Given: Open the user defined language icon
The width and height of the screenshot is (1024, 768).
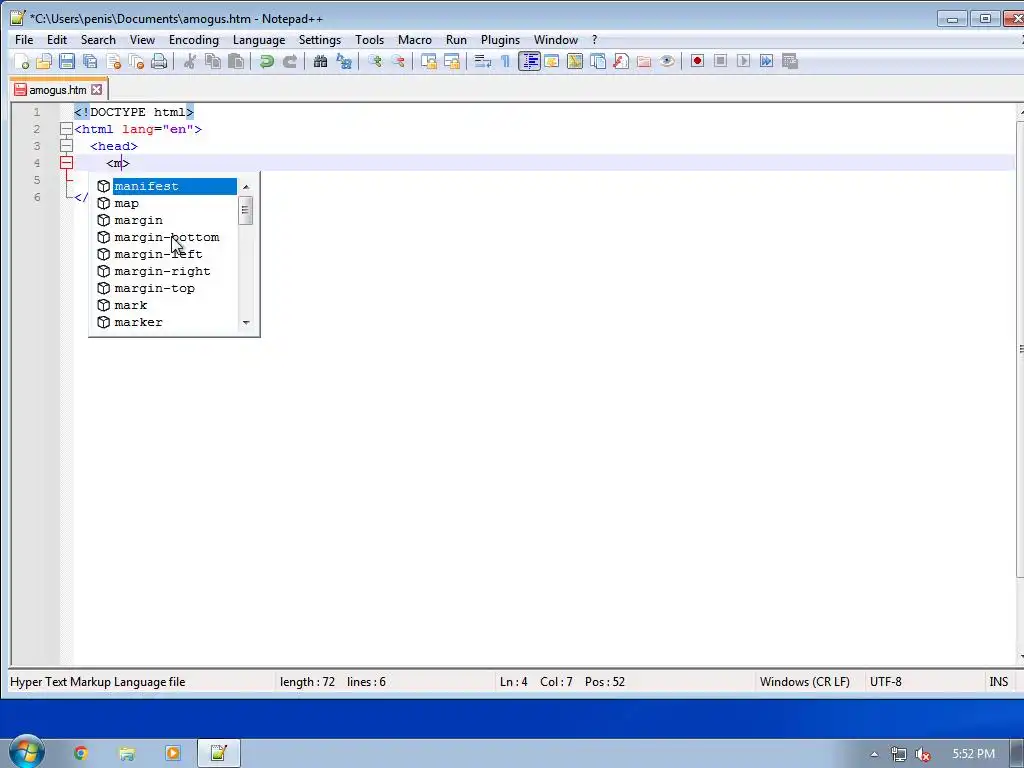Looking at the screenshot, I should pyautogui.click(x=552, y=61).
